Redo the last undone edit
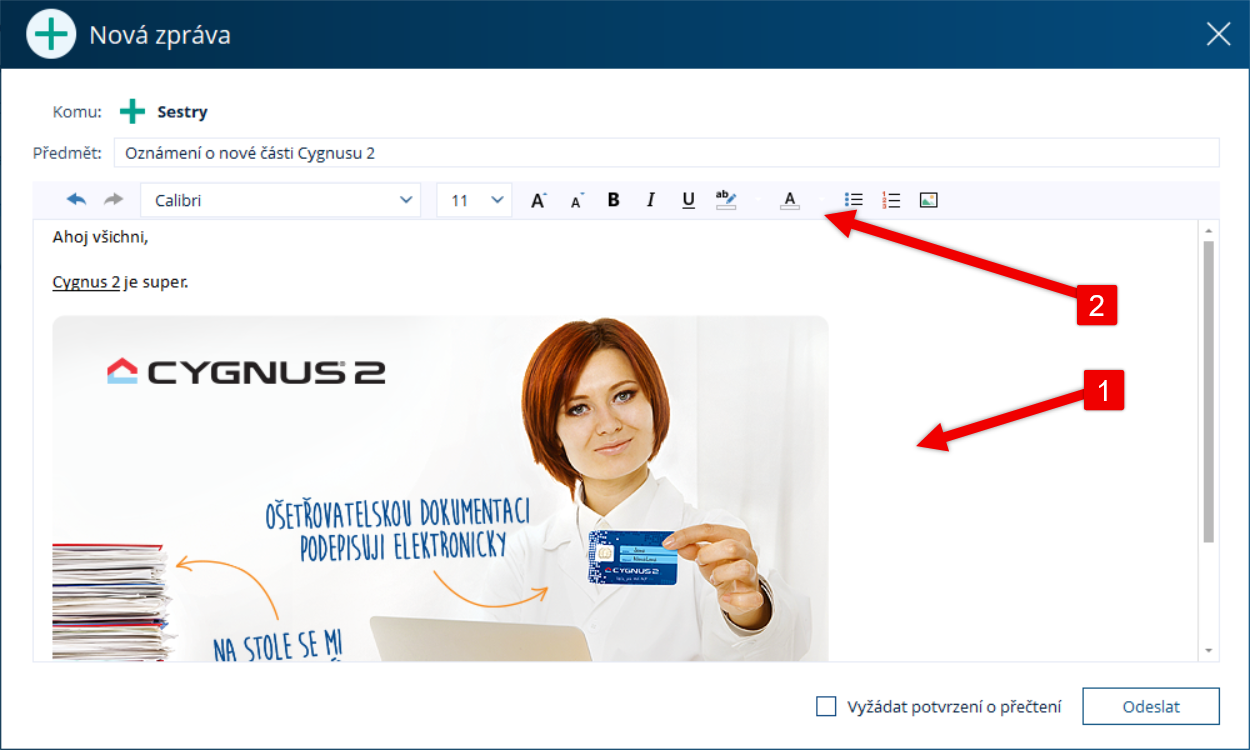Screen dimensions: 1250x750 pos(113,200)
